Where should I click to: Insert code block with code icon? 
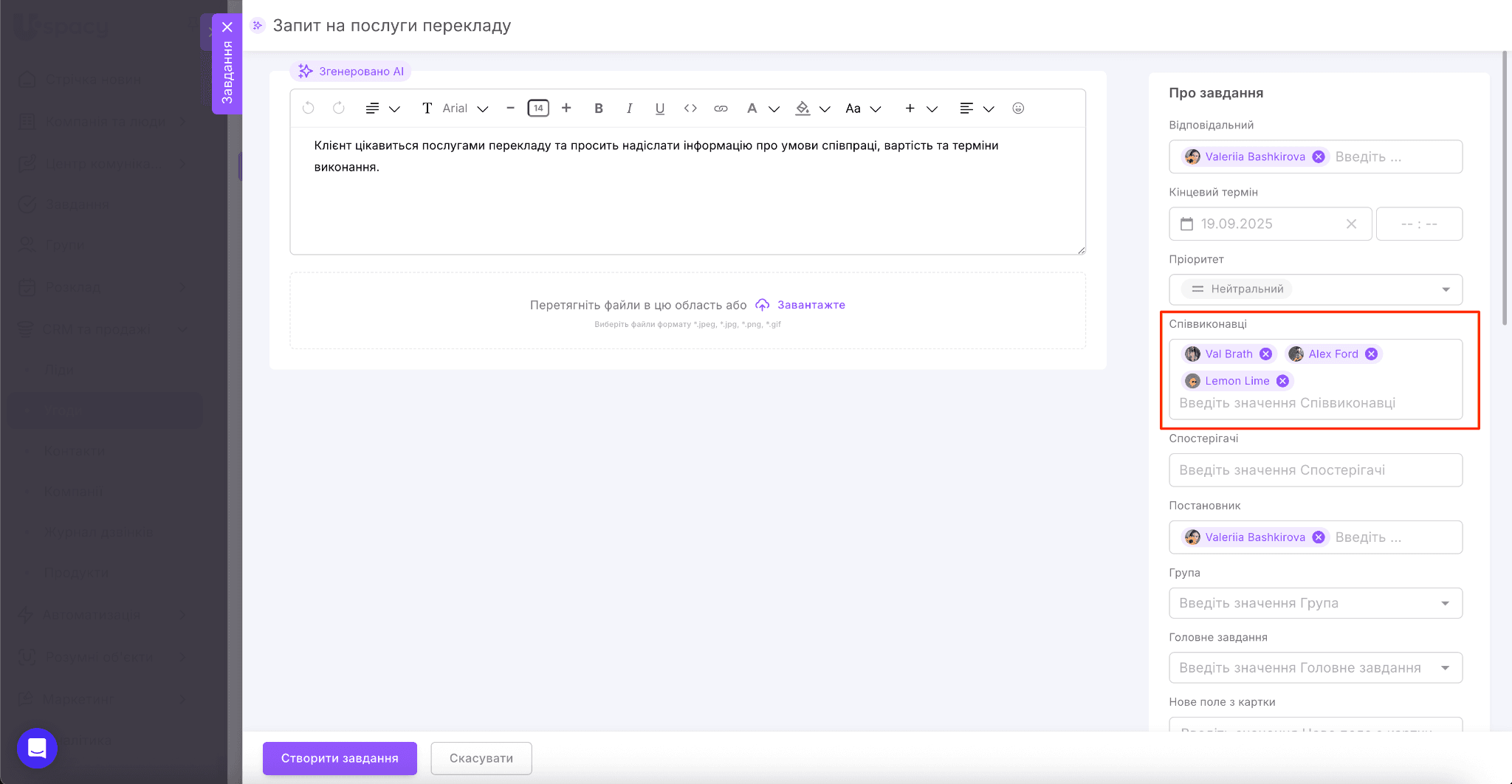coord(690,109)
